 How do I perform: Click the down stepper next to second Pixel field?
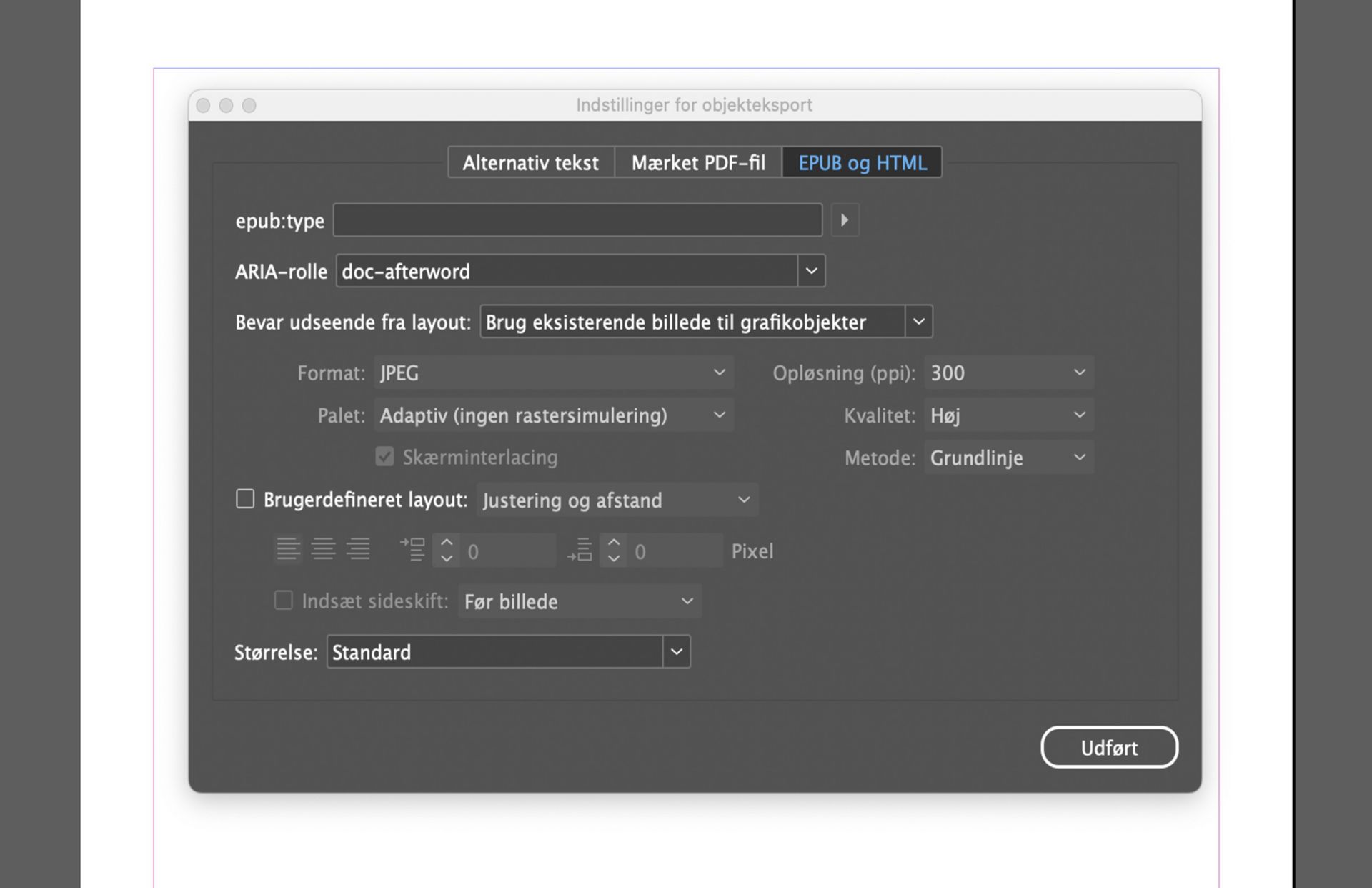pos(613,557)
